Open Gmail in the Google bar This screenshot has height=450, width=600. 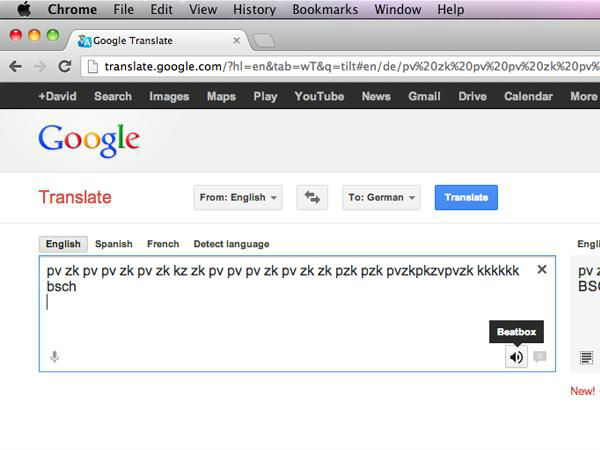(424, 96)
